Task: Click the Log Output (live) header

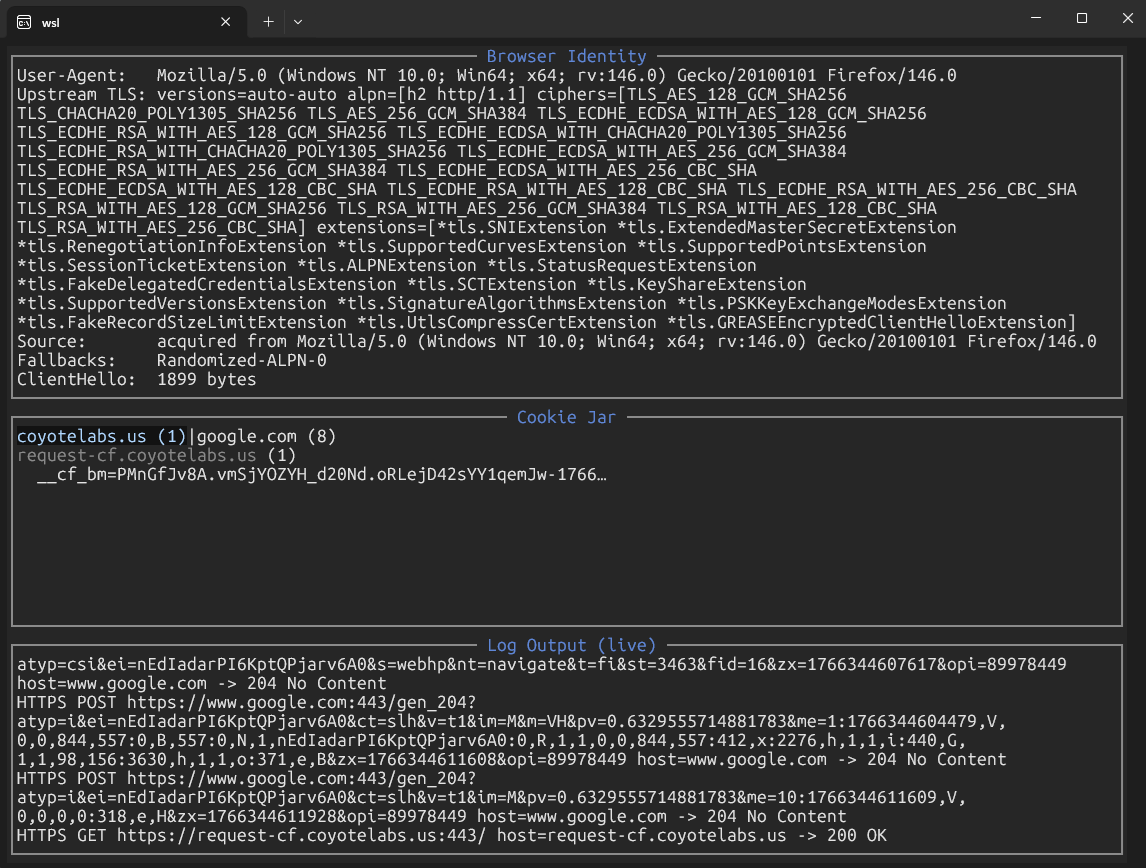Action: pos(573,645)
